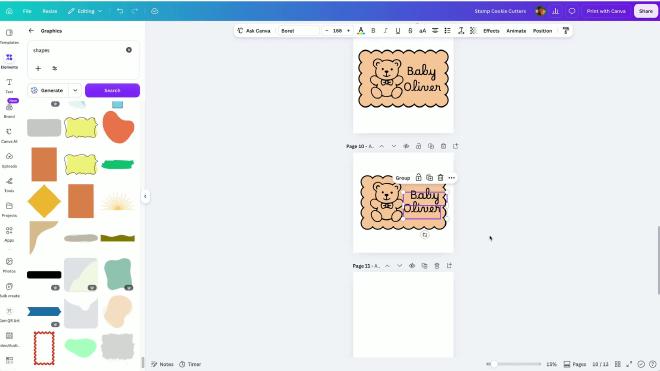The width and height of the screenshot is (660, 371).
Task: Click the font size 188 field
Action: (x=338, y=31)
